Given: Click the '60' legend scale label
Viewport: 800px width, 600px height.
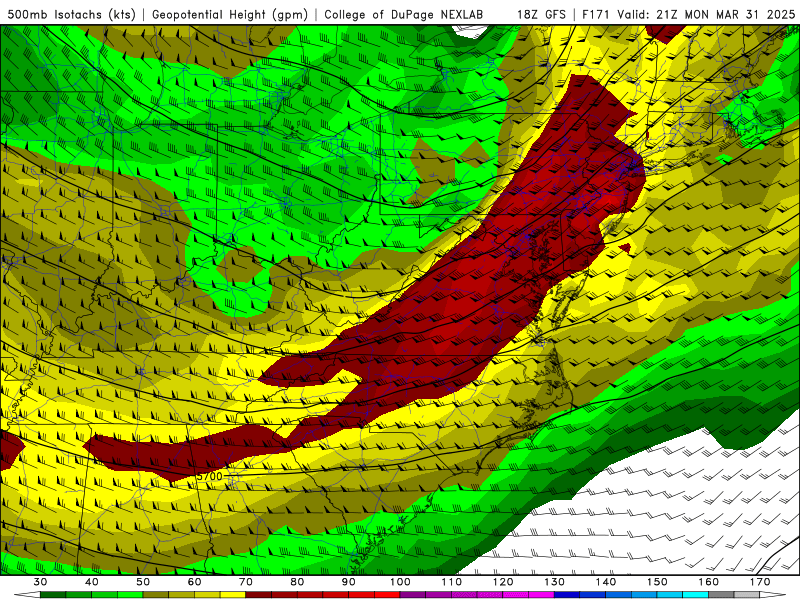Looking at the screenshot, I should point(194,582).
